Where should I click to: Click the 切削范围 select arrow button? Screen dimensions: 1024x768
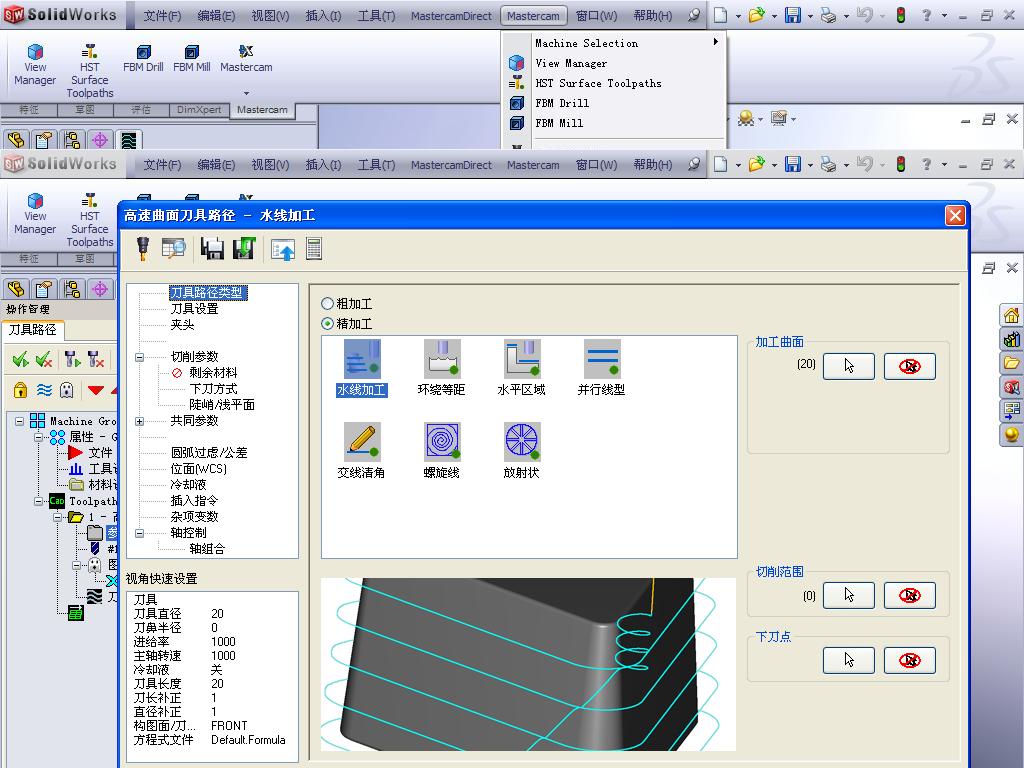tap(848, 595)
